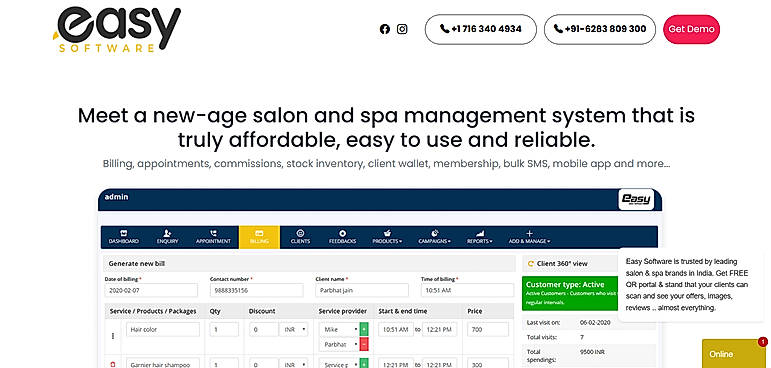The image size is (771, 368).
Task: Click the Generate new bill heading
Action: 137,264
